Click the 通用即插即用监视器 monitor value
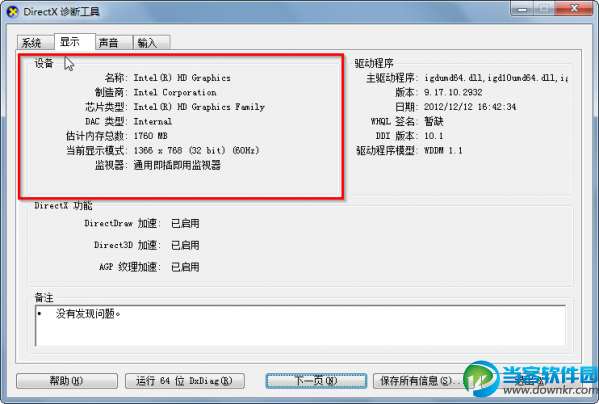The height and width of the screenshot is (404, 599). pyautogui.click(x=177, y=165)
